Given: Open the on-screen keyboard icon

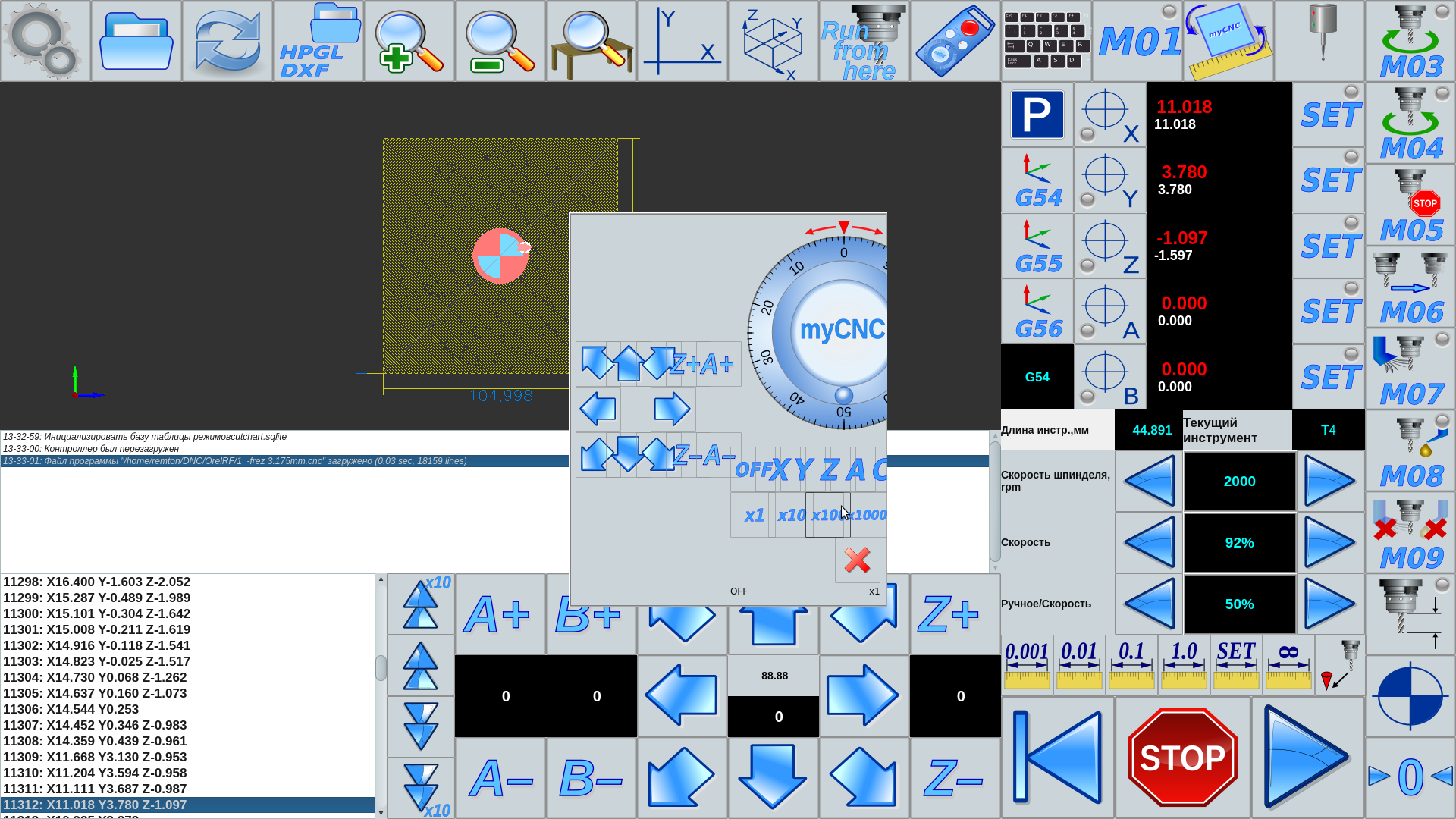Looking at the screenshot, I should click(x=1046, y=41).
